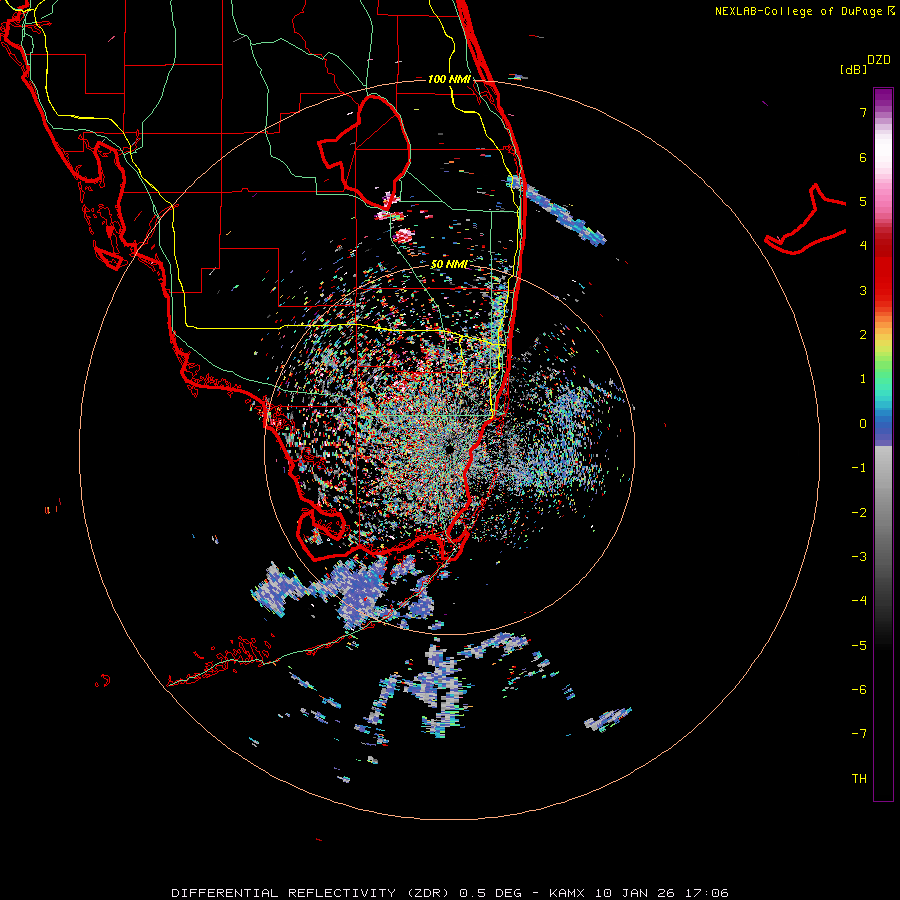
Task: Click the red Bahamas island outline at right
Action: 806,221
